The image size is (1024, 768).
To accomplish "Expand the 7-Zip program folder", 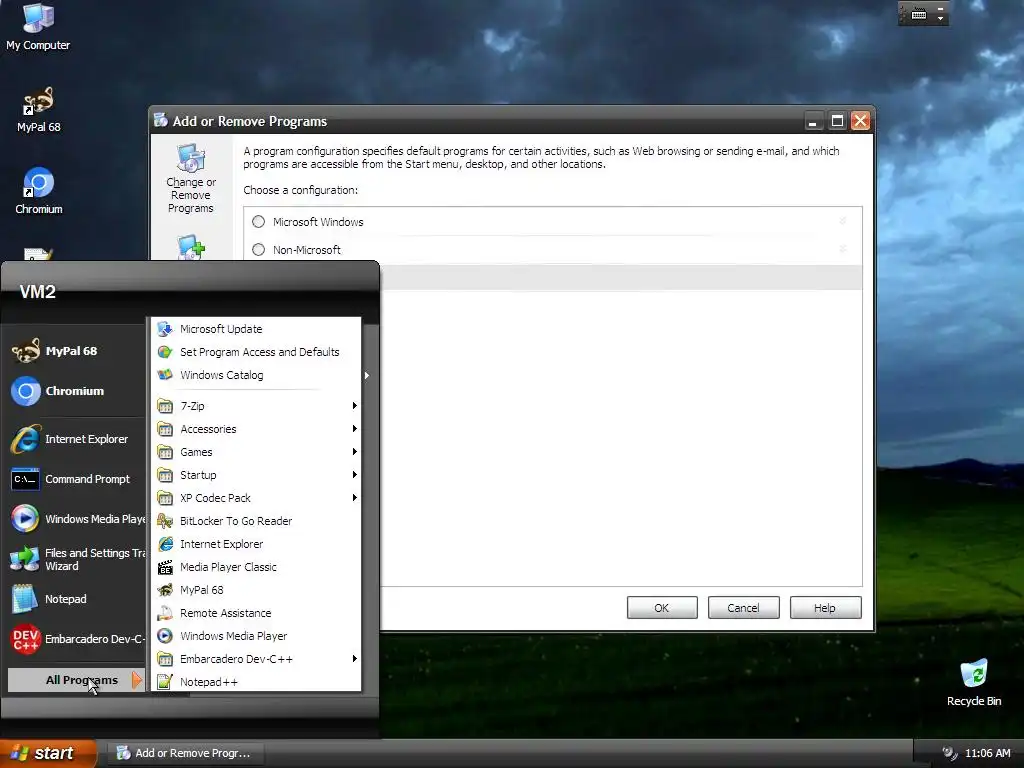I will point(256,406).
